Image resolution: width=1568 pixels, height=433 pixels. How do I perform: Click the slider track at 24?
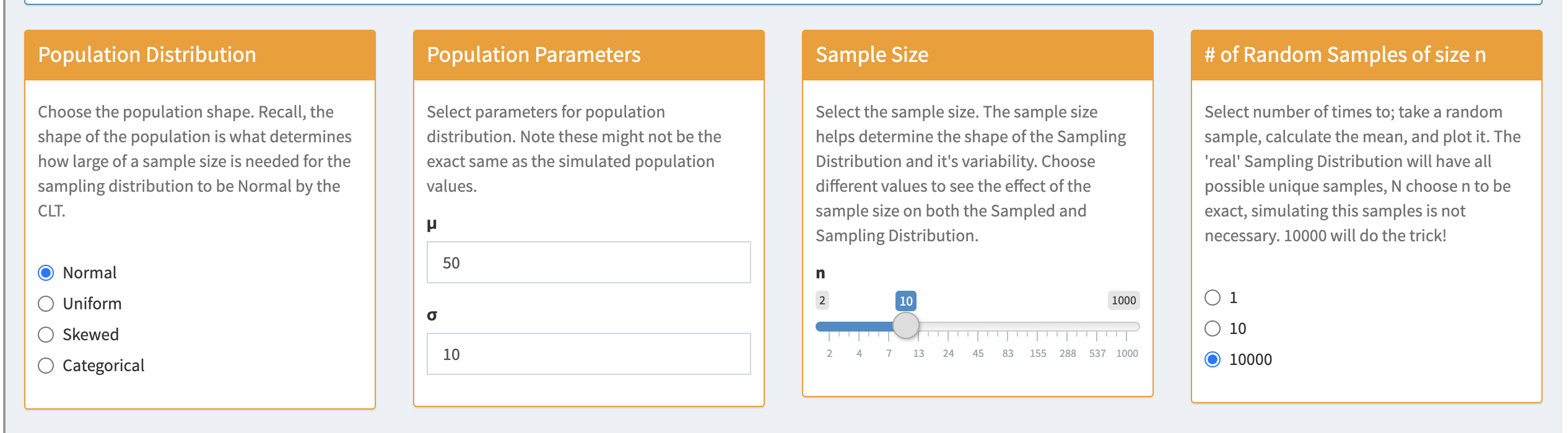pyautogui.click(x=948, y=326)
